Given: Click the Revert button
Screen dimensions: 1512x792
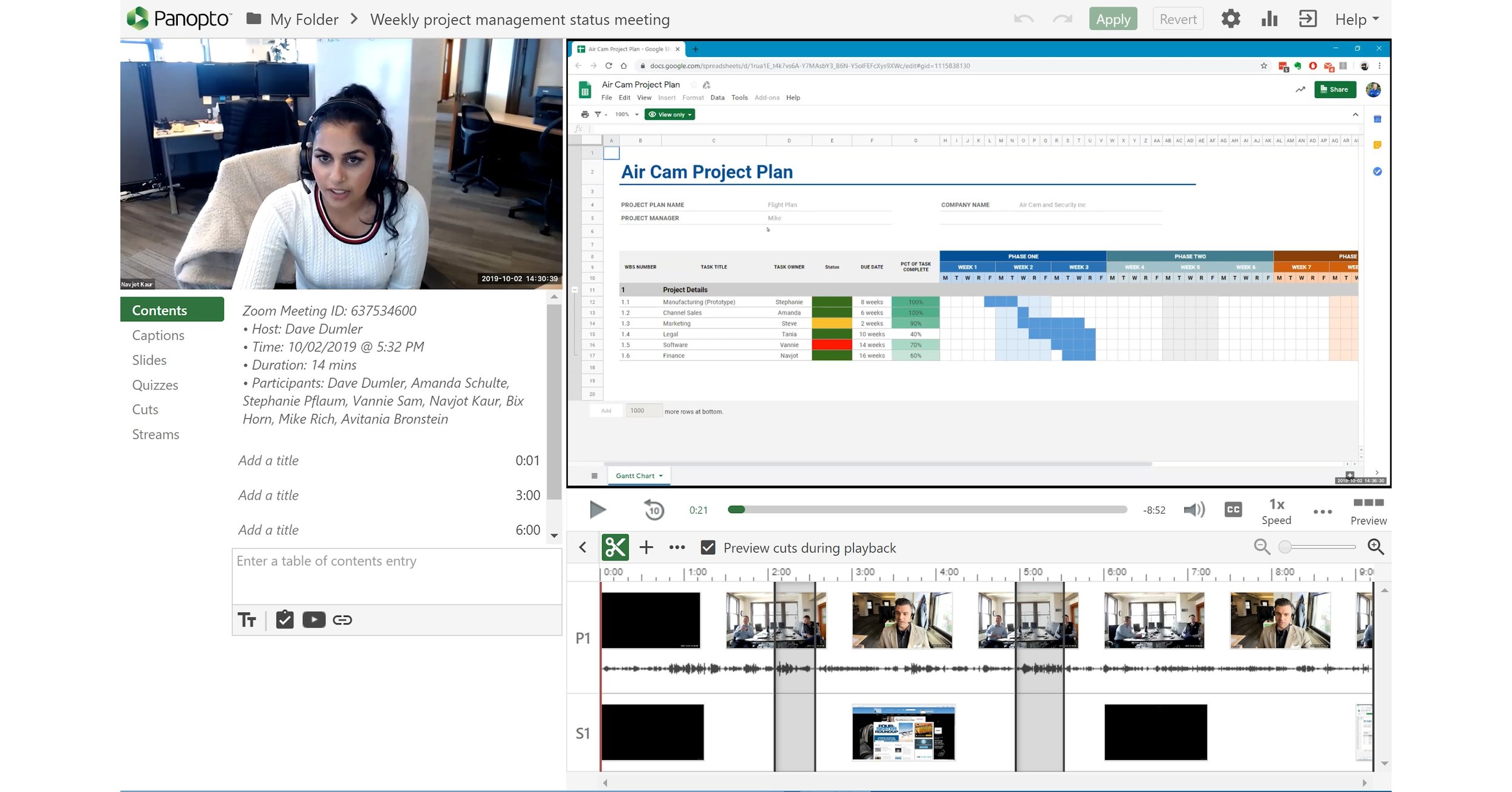Looking at the screenshot, I should [x=1177, y=19].
